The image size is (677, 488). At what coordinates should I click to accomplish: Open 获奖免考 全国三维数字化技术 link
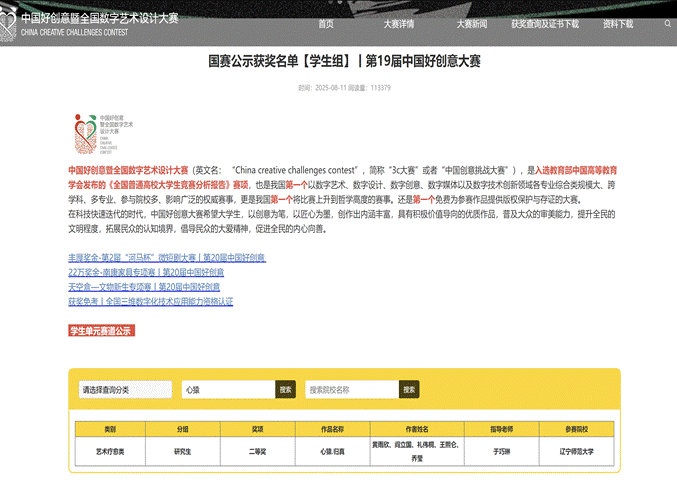coord(151,301)
